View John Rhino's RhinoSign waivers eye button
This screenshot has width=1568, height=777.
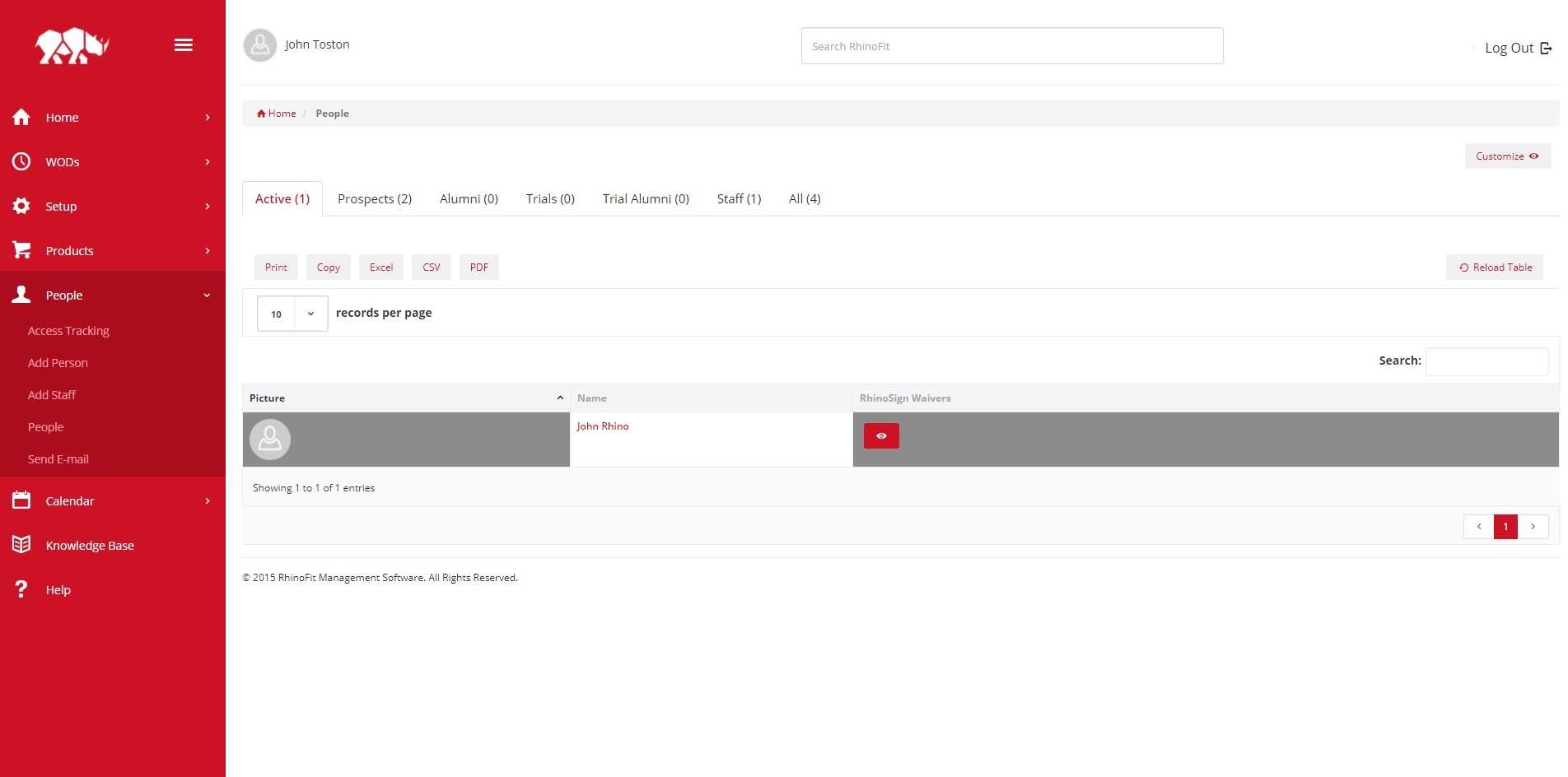click(x=880, y=436)
